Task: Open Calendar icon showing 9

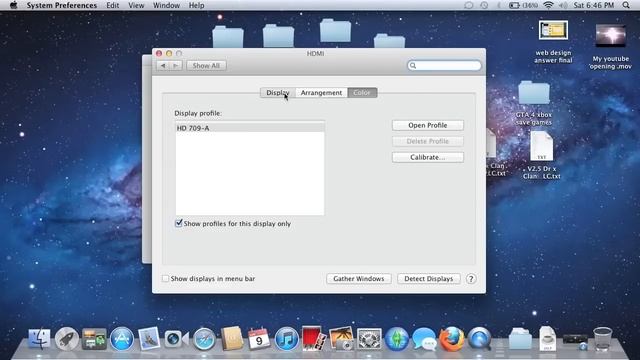Action: click(x=259, y=339)
